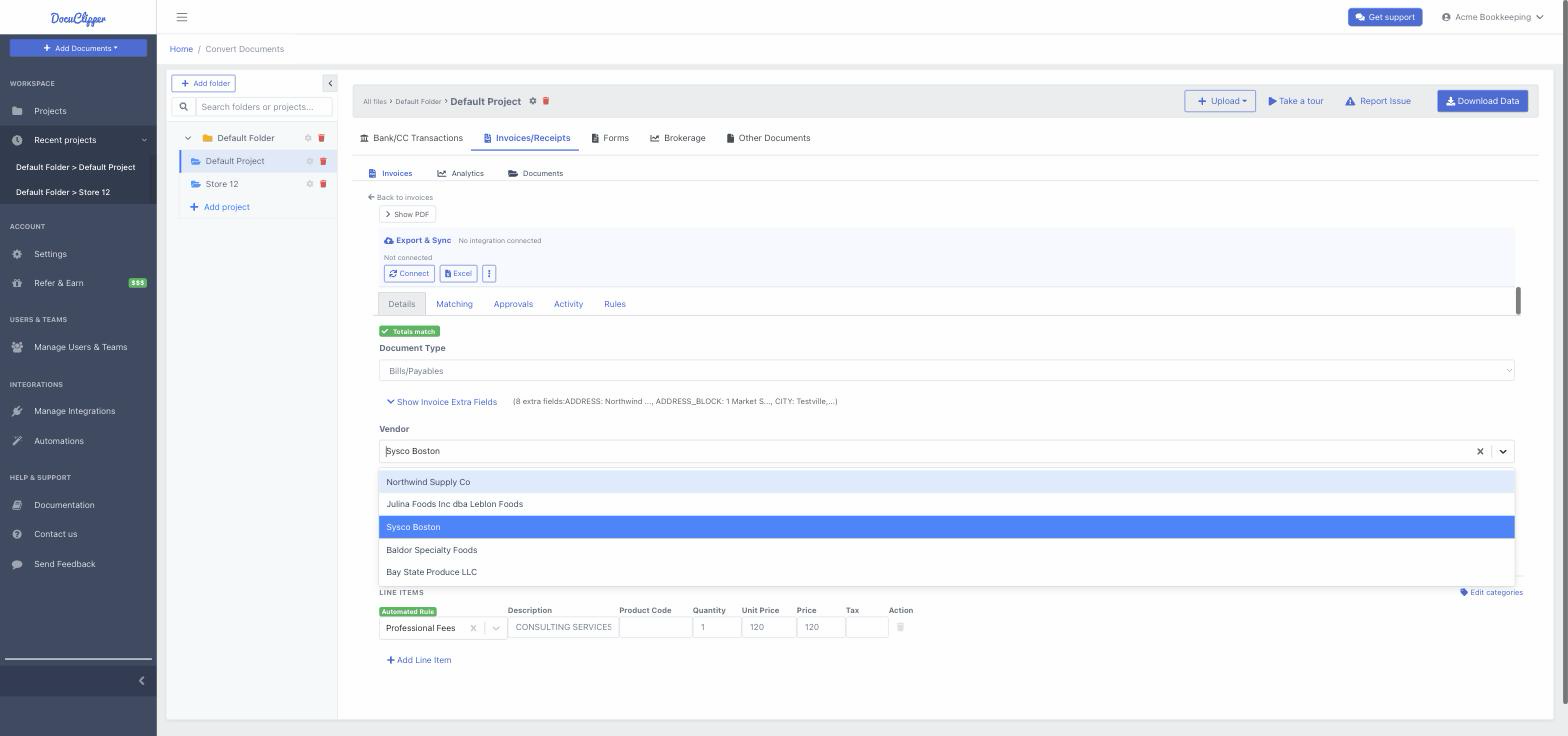Viewport: 1568px width, 736px height.
Task: Open the Professional Fees category dropdown arrow
Action: 495,629
